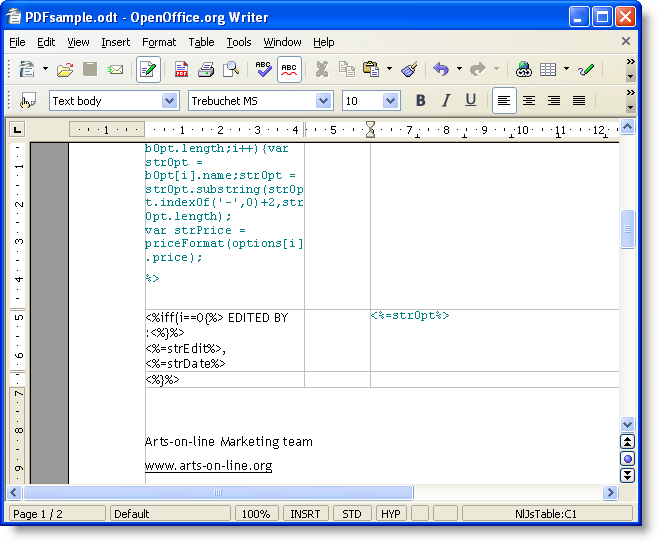The width and height of the screenshot is (658, 542).
Task: Open the Table menu
Action: (201, 42)
